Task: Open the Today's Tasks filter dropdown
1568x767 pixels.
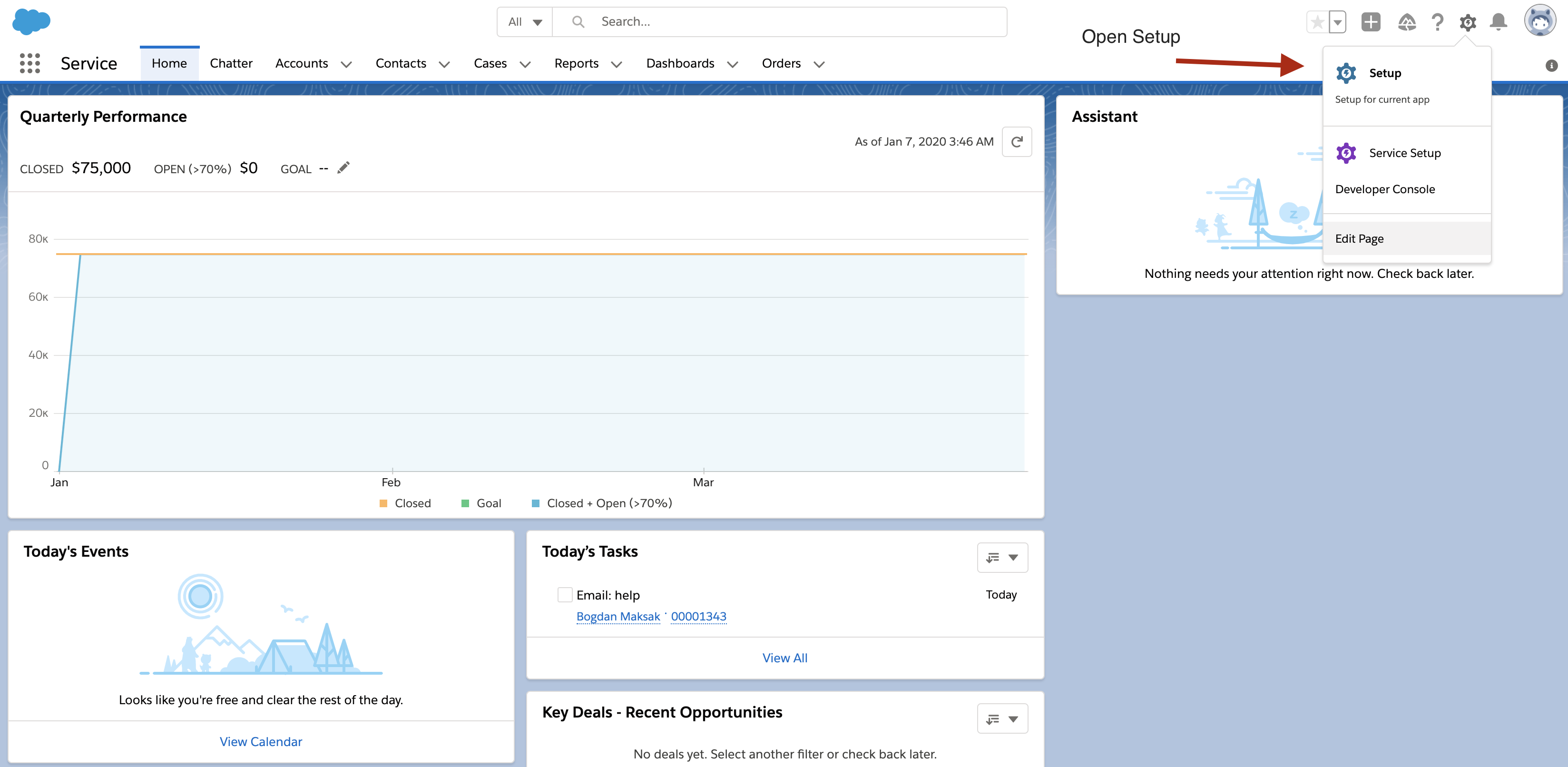Action: 1002,557
